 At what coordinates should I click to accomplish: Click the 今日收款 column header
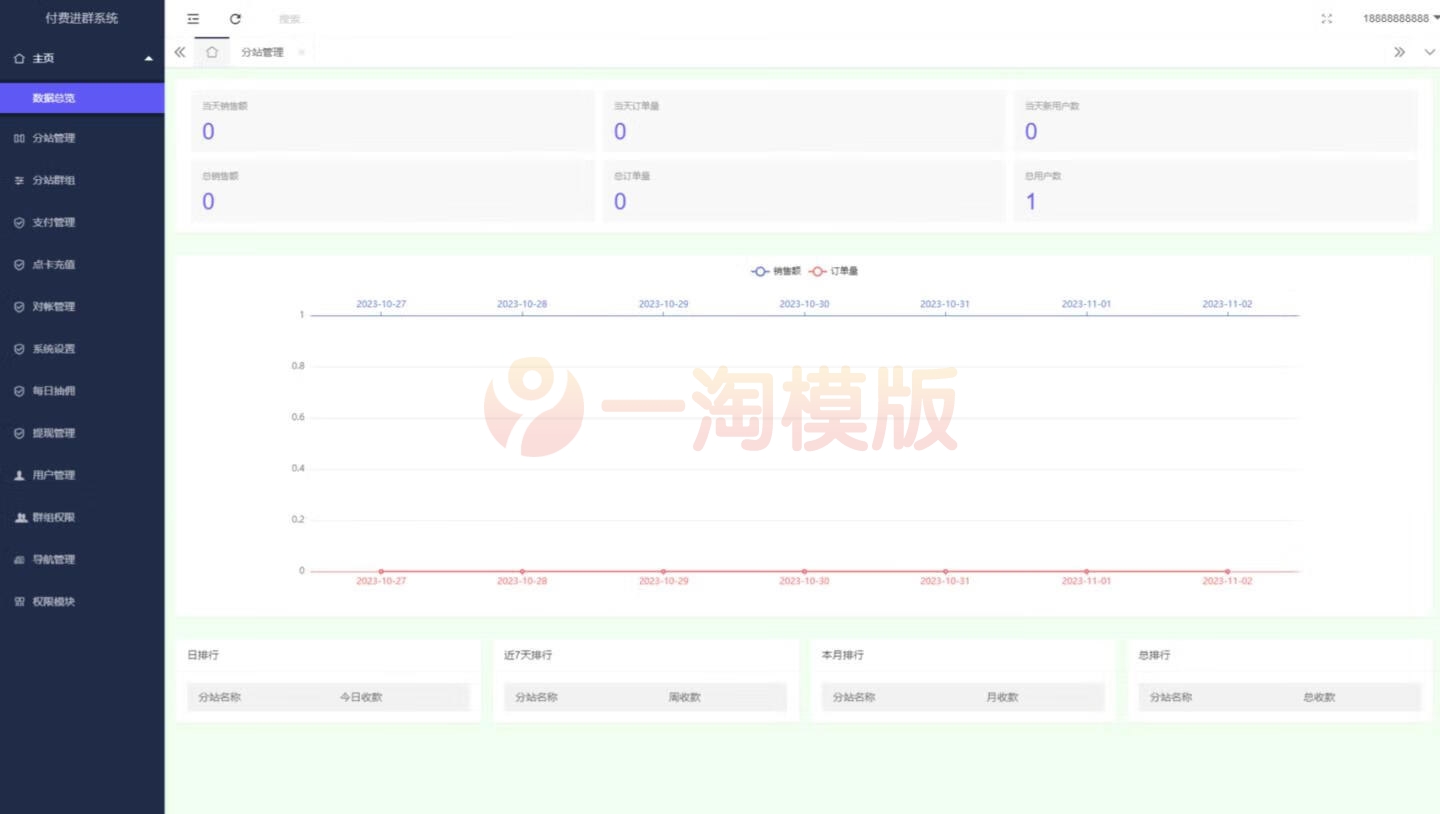tap(361, 697)
